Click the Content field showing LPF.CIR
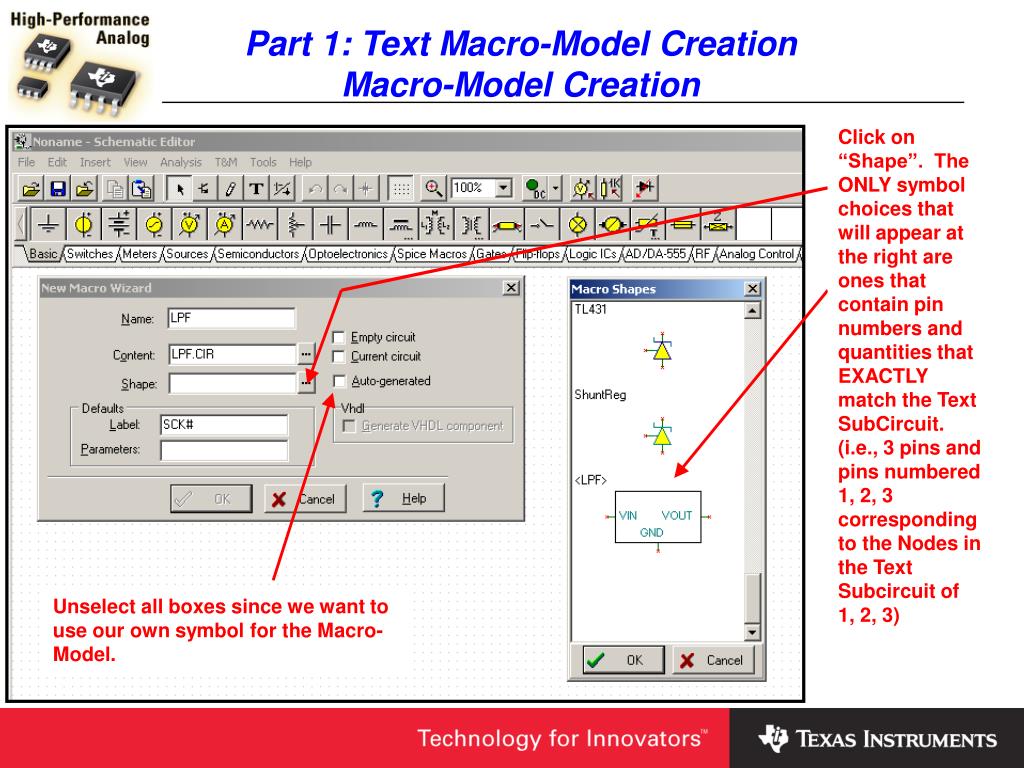 point(232,354)
